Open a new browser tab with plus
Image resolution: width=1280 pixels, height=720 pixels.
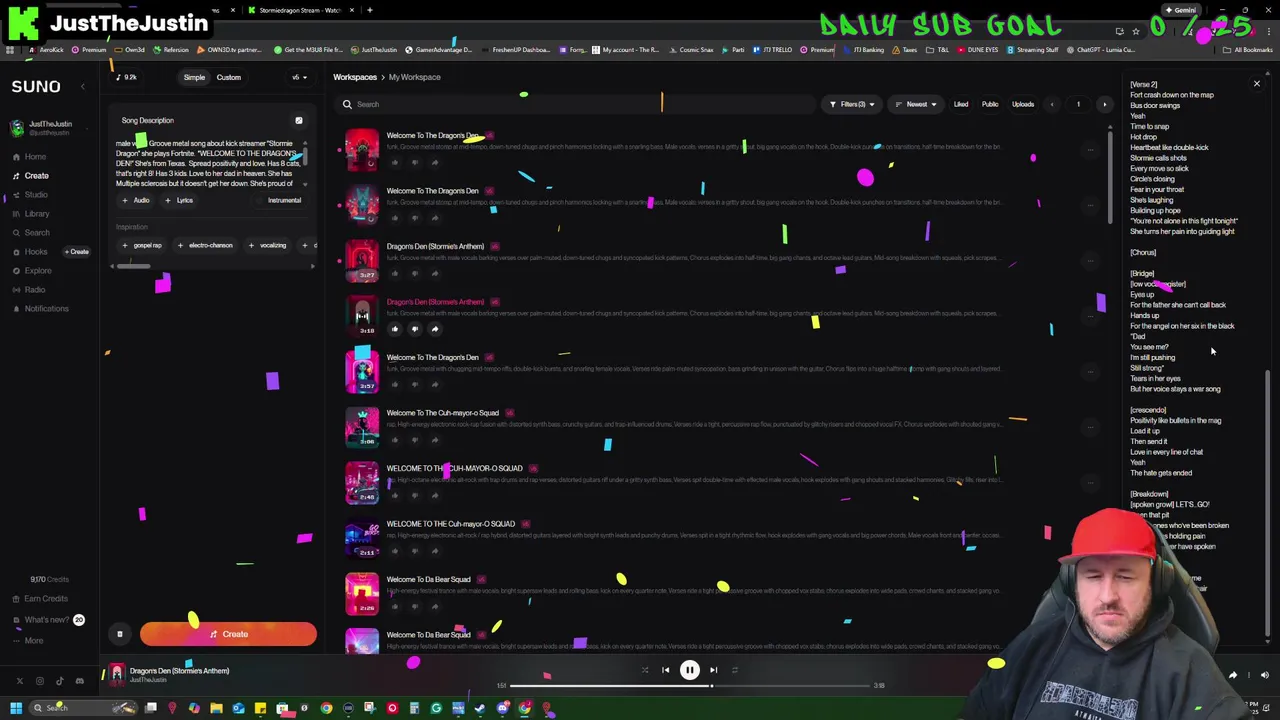pyautogui.click(x=370, y=10)
